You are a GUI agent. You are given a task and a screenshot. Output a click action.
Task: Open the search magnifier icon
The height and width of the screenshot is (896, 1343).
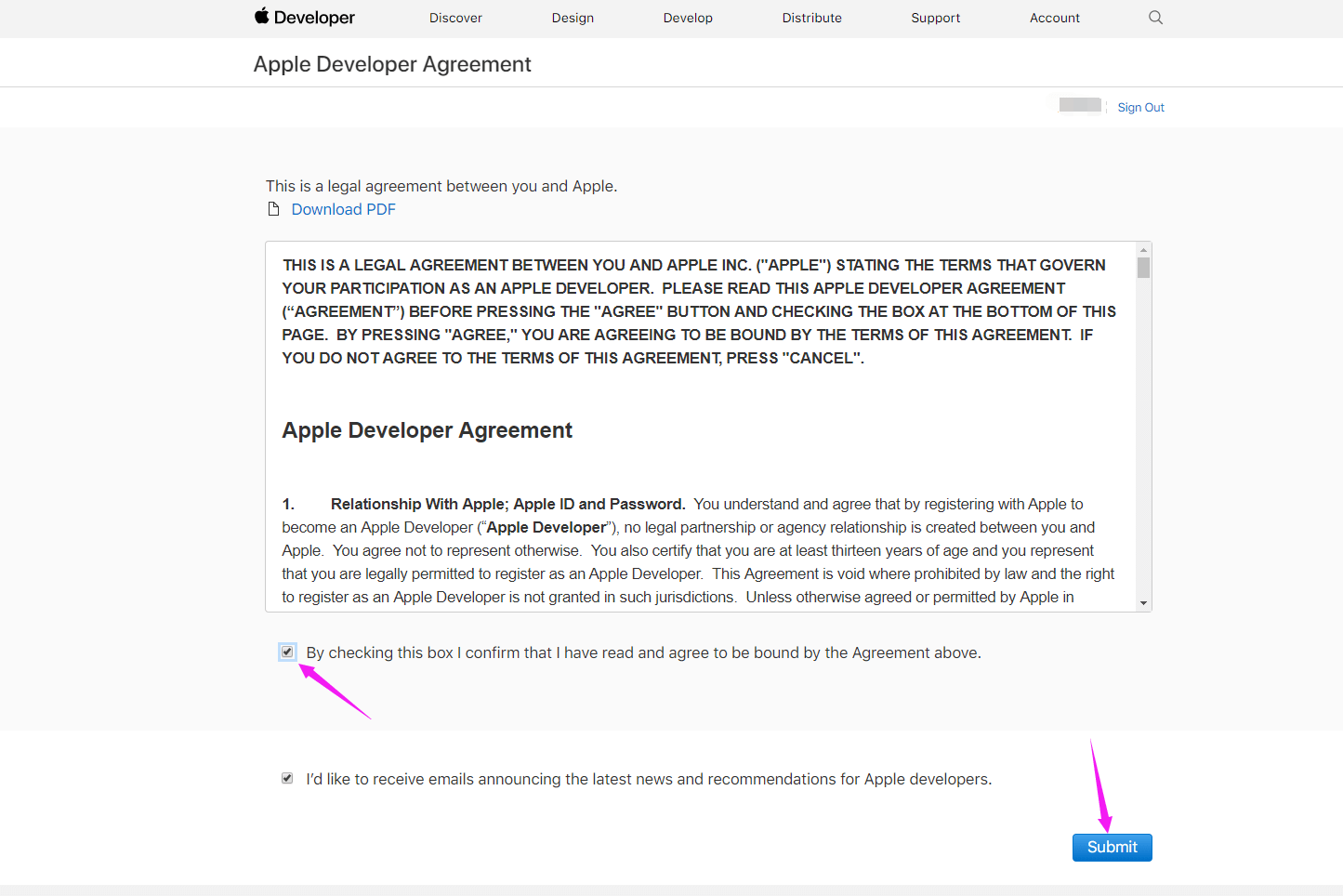[1155, 18]
